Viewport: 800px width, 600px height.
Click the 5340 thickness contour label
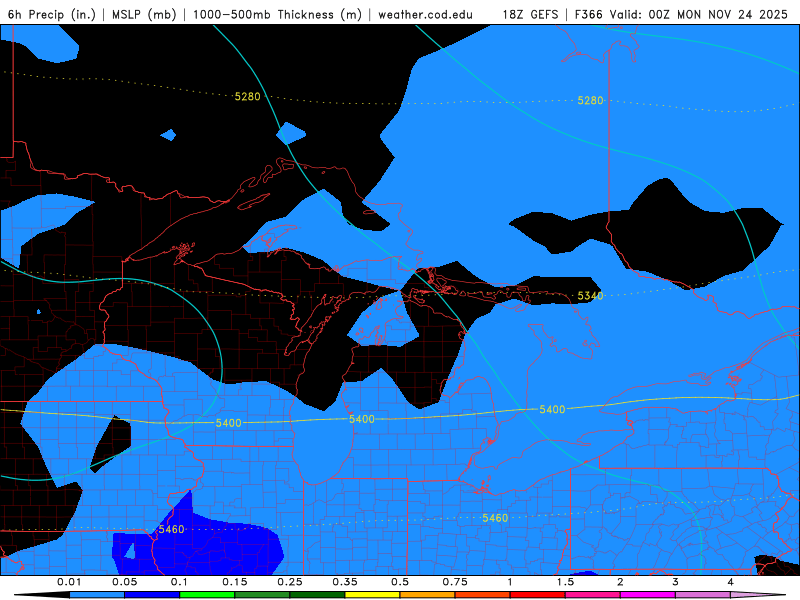[590, 296]
